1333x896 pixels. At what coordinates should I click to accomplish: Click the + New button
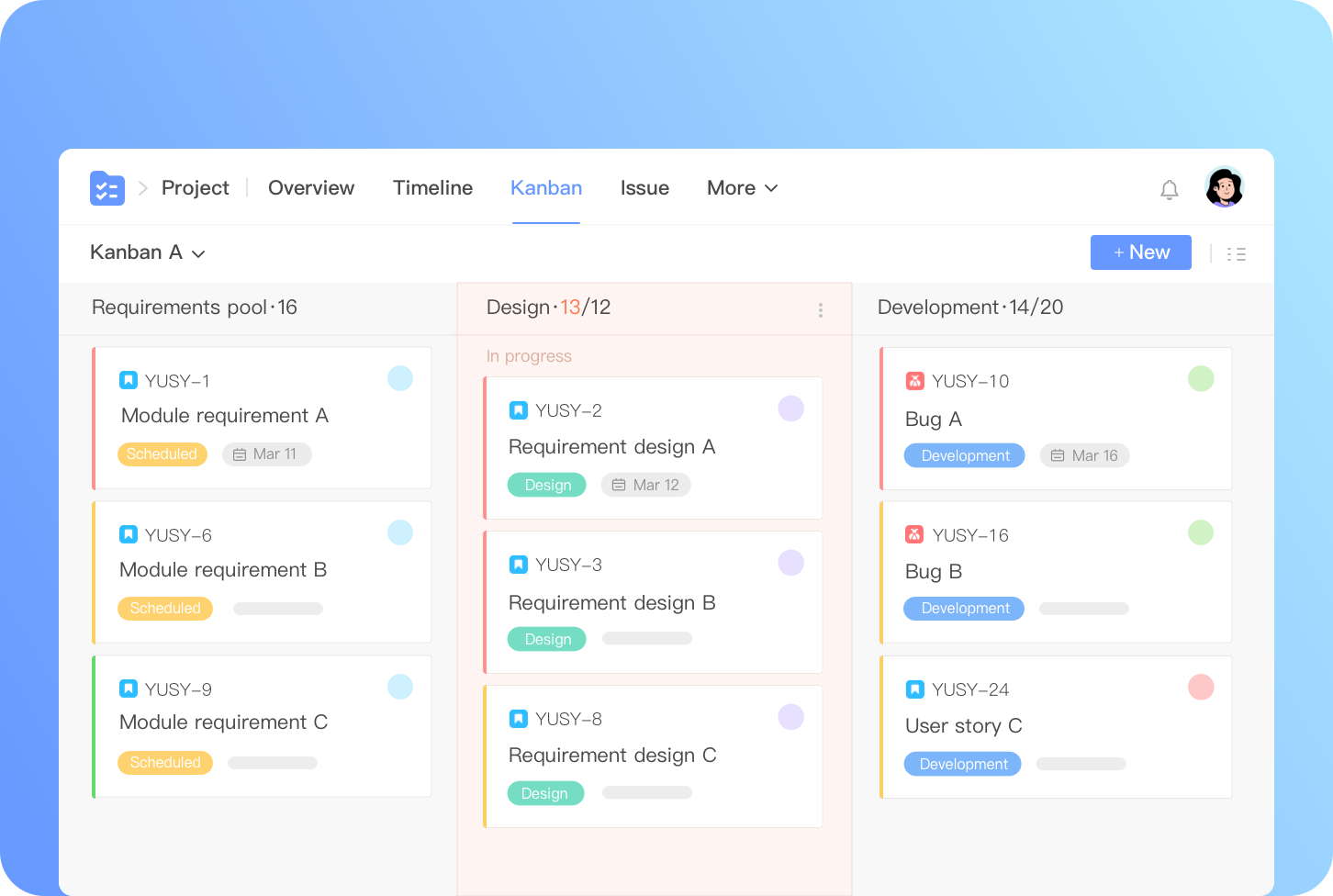tap(1141, 252)
